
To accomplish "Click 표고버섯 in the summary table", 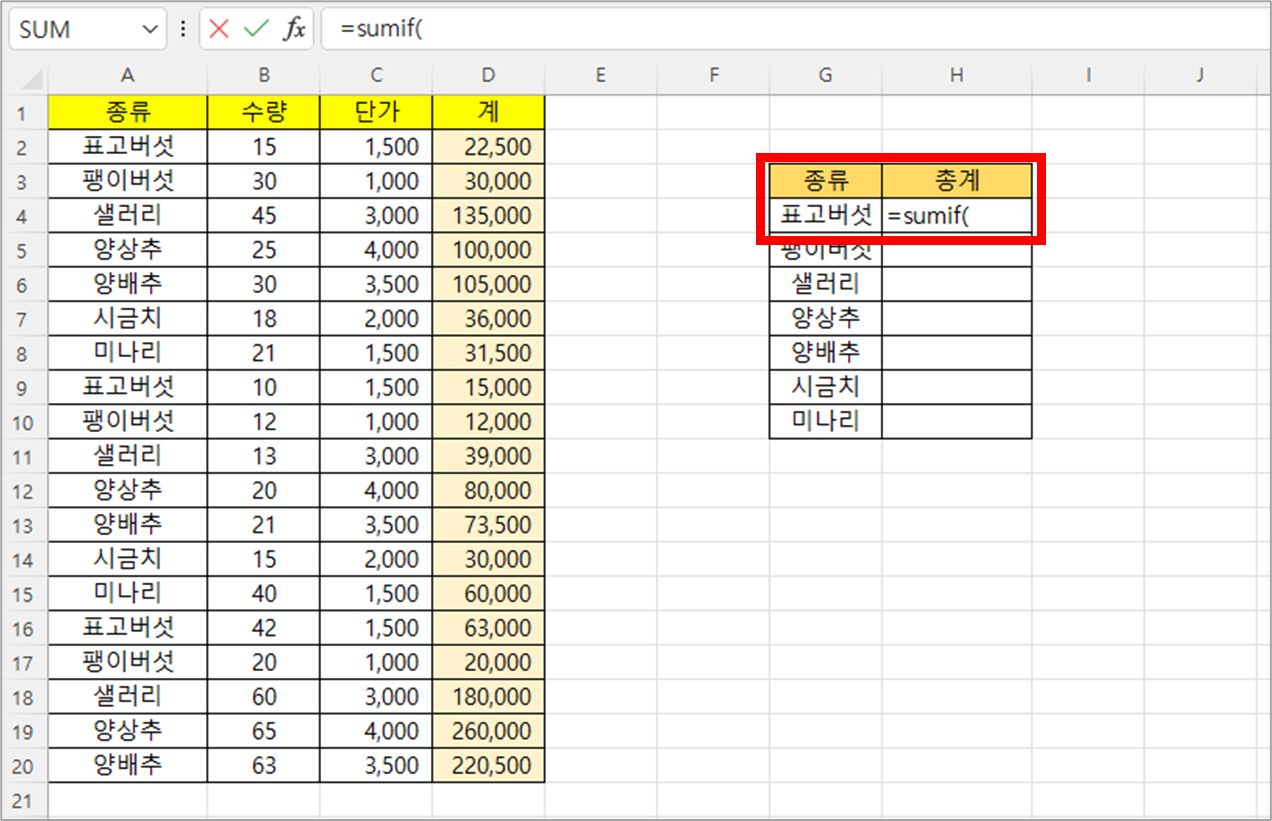I will [826, 215].
